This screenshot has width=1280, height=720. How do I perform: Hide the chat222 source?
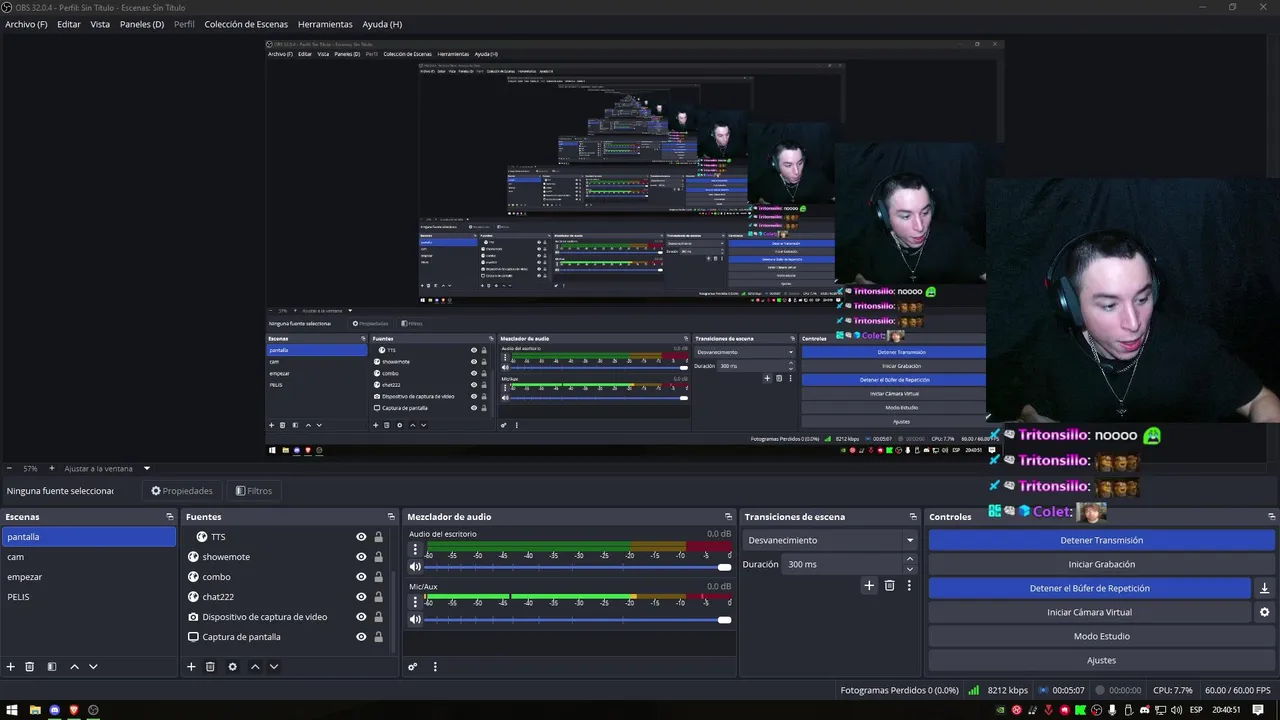click(361, 597)
